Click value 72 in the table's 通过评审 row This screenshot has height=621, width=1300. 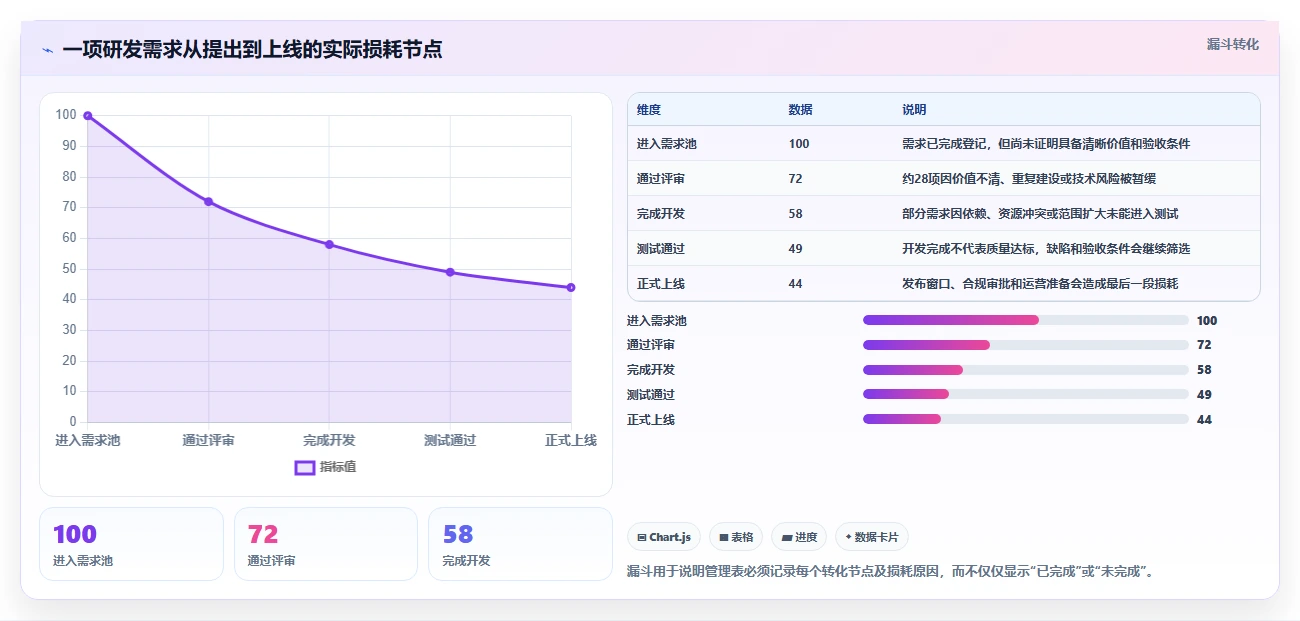(x=795, y=179)
